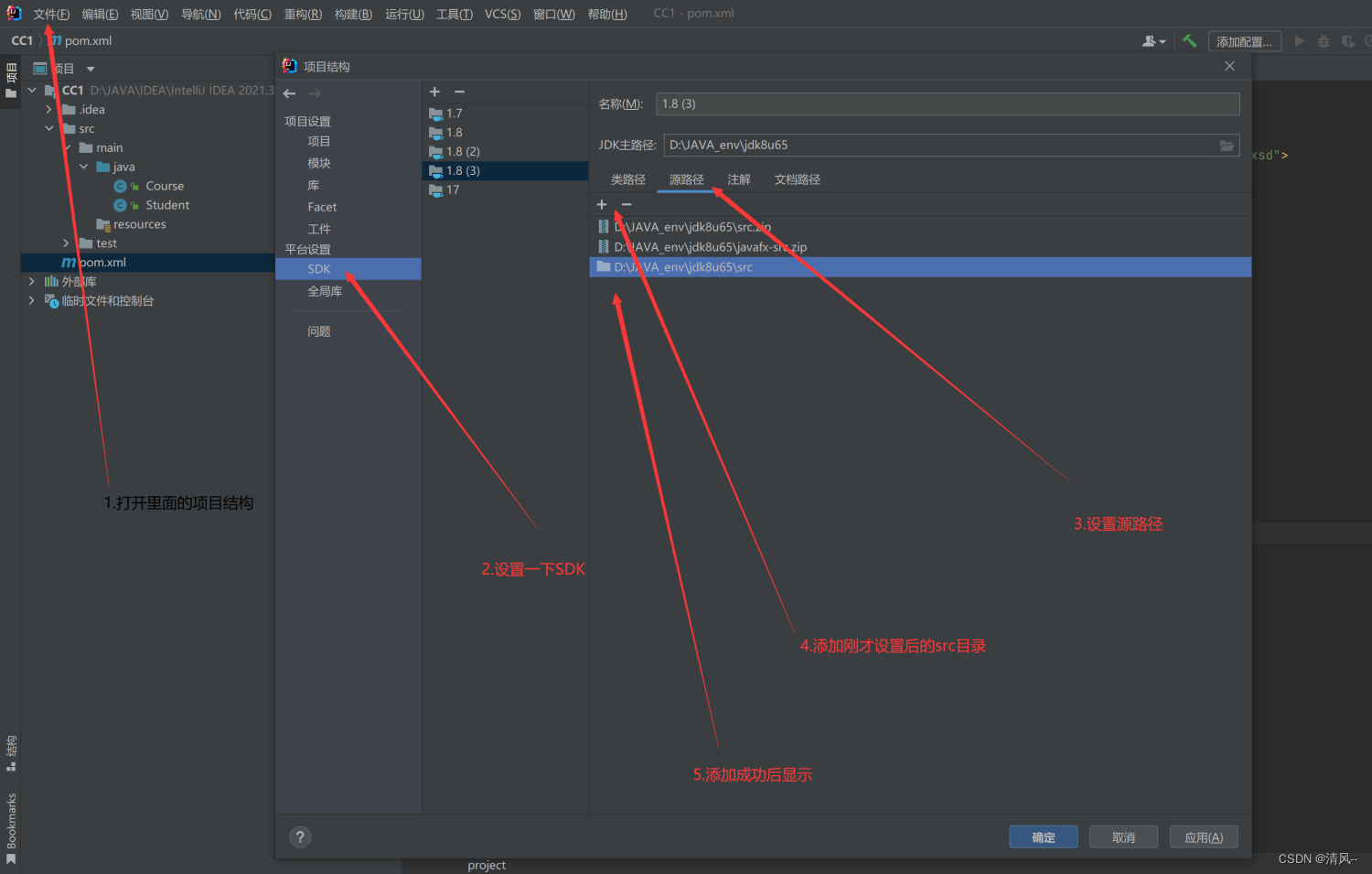Click browse folder icon in JDK home path
Image resolution: width=1372 pixels, height=874 pixels.
click(1227, 146)
